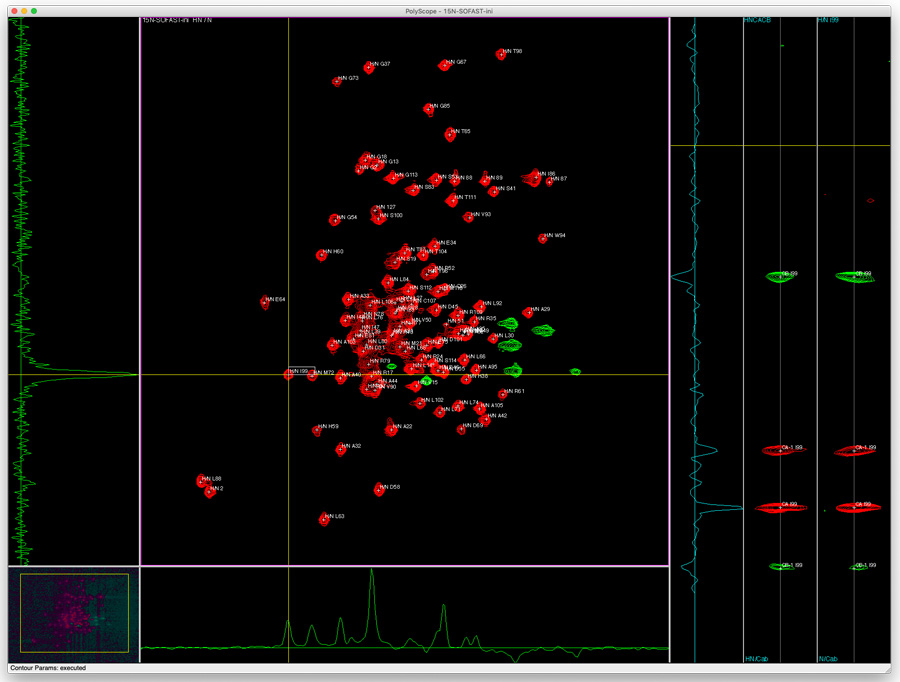Click the HN G85 peak
This screenshot has height=682, width=900.
pyautogui.click(x=429, y=109)
